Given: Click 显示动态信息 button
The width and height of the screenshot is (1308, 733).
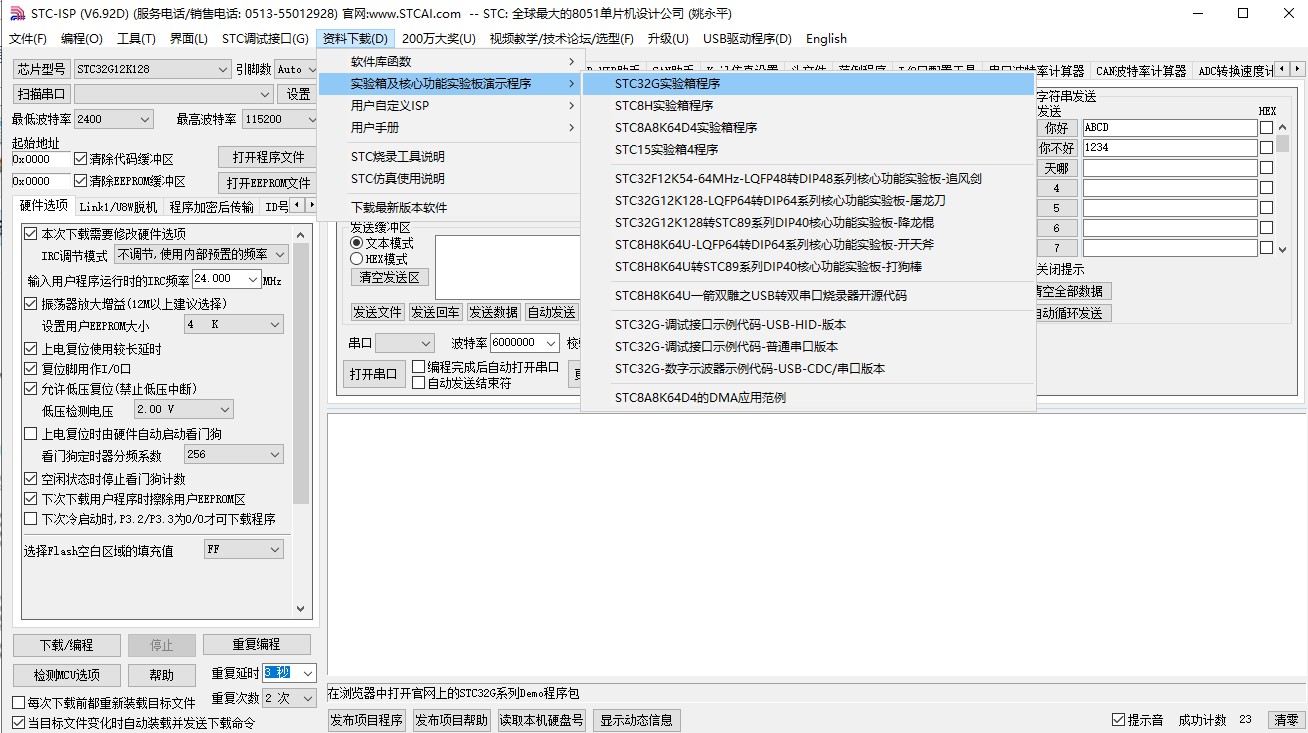Looking at the screenshot, I should (636, 720).
